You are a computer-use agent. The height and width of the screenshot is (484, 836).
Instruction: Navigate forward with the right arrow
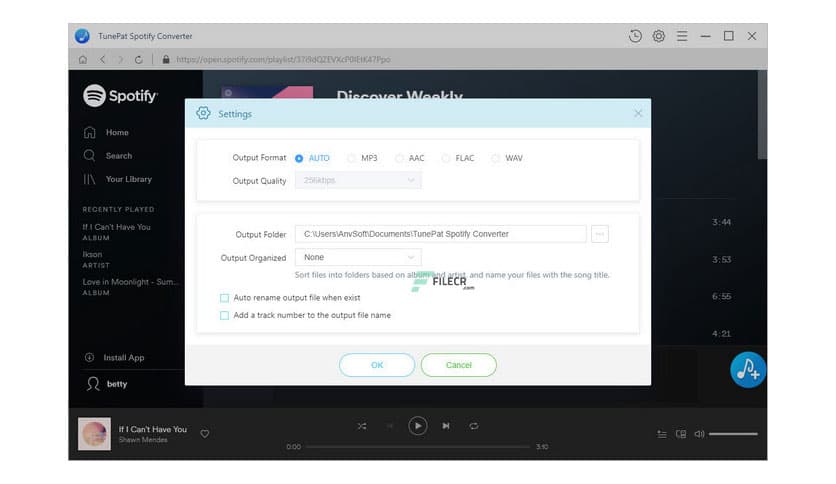coord(120,60)
